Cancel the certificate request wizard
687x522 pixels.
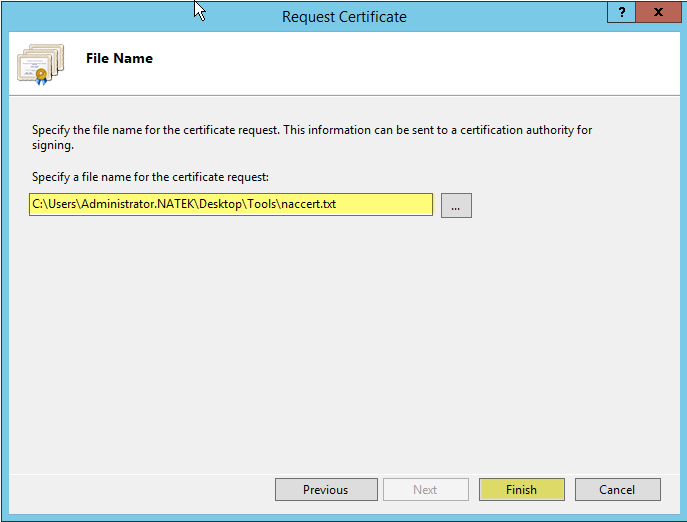pyautogui.click(x=617, y=489)
